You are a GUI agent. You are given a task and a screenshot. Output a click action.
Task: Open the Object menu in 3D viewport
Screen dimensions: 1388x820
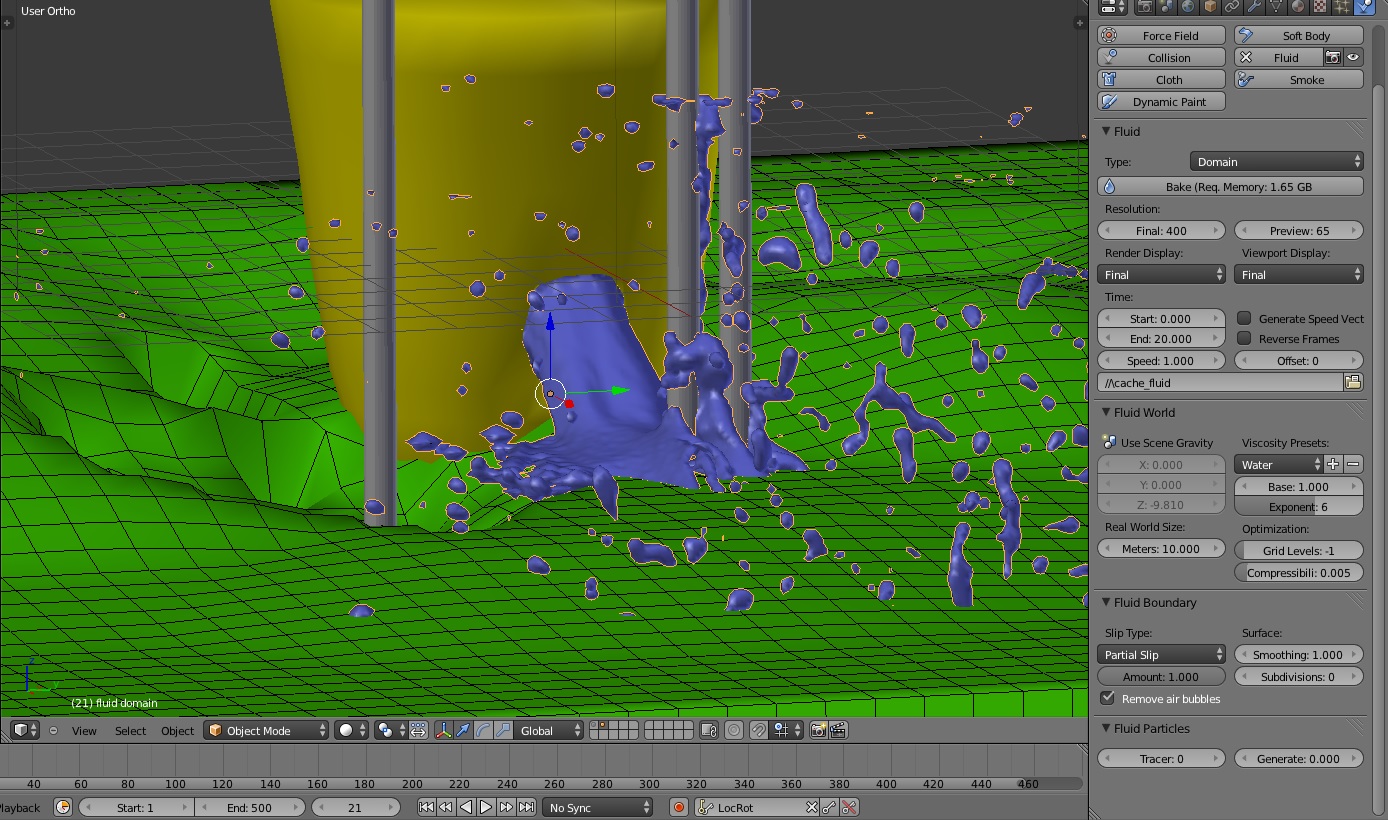coord(177,730)
